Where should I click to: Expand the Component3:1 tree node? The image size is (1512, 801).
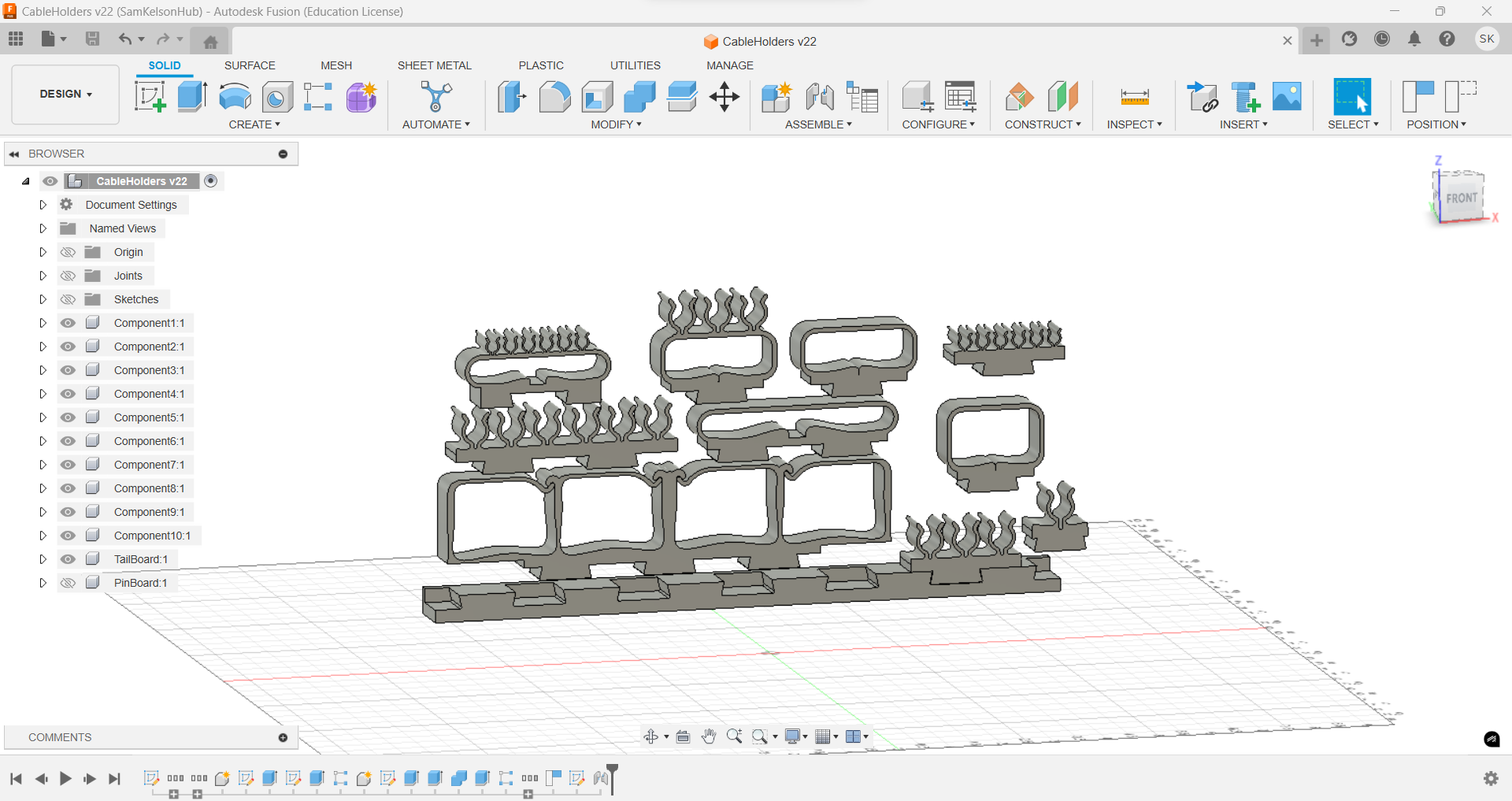[43, 370]
